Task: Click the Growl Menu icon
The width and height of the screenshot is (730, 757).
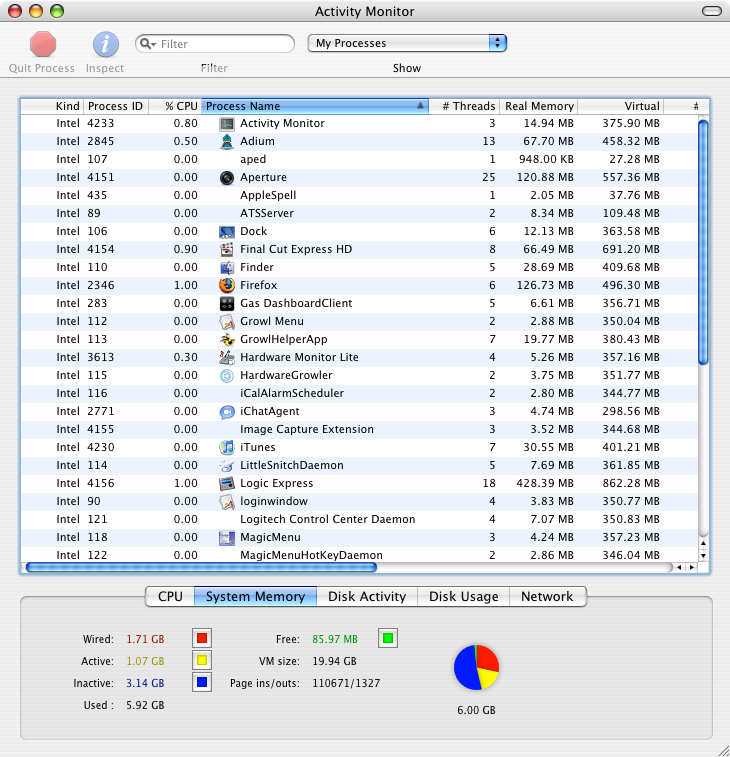Action: (226, 322)
